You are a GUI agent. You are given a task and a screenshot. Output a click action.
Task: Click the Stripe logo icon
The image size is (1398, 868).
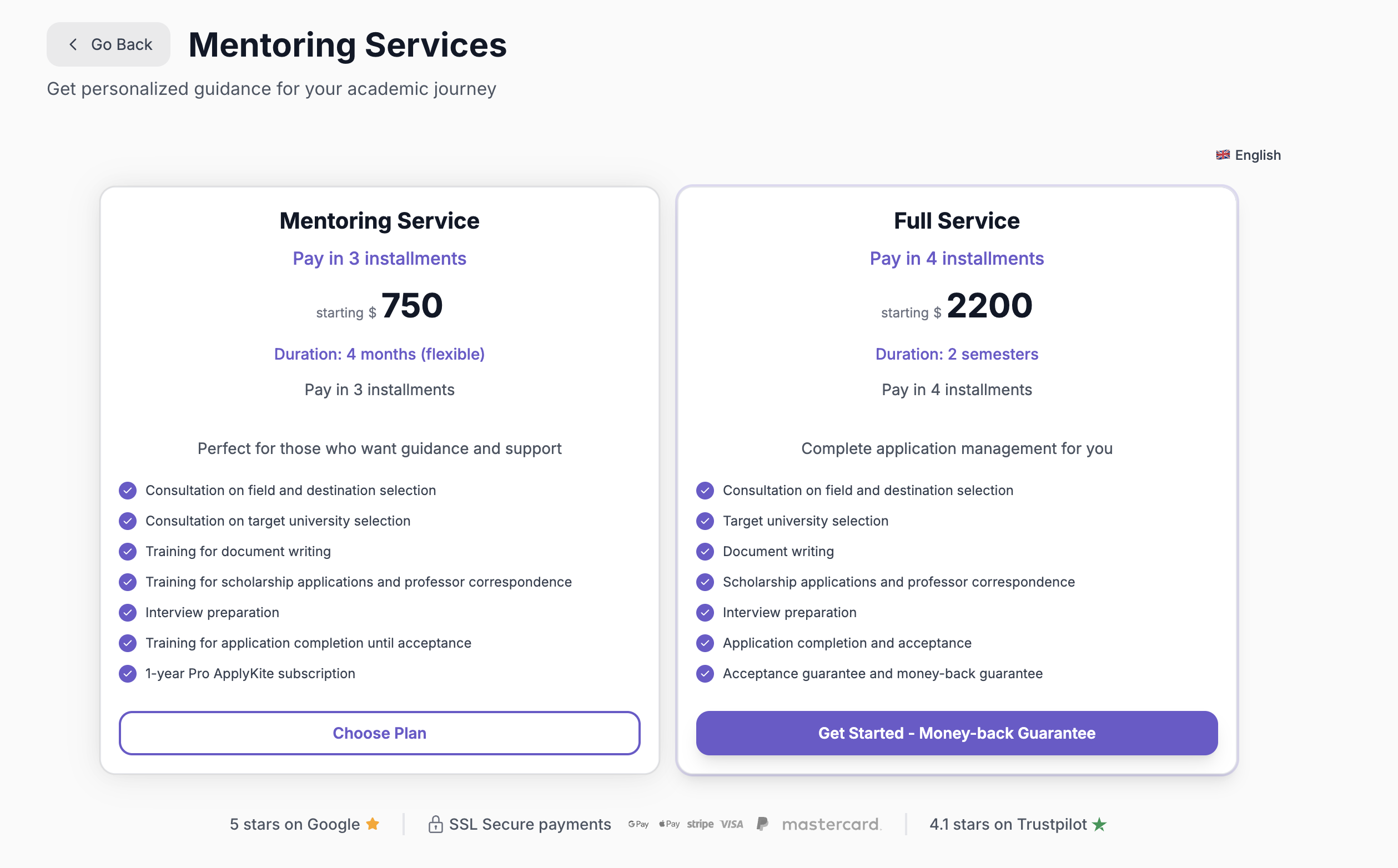(701, 824)
